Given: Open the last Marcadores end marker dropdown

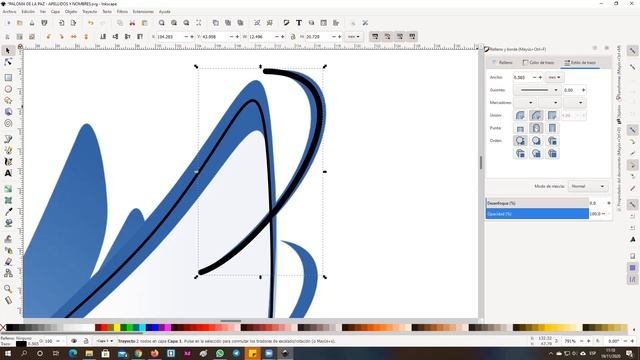Looking at the screenshot, I should point(575,102).
